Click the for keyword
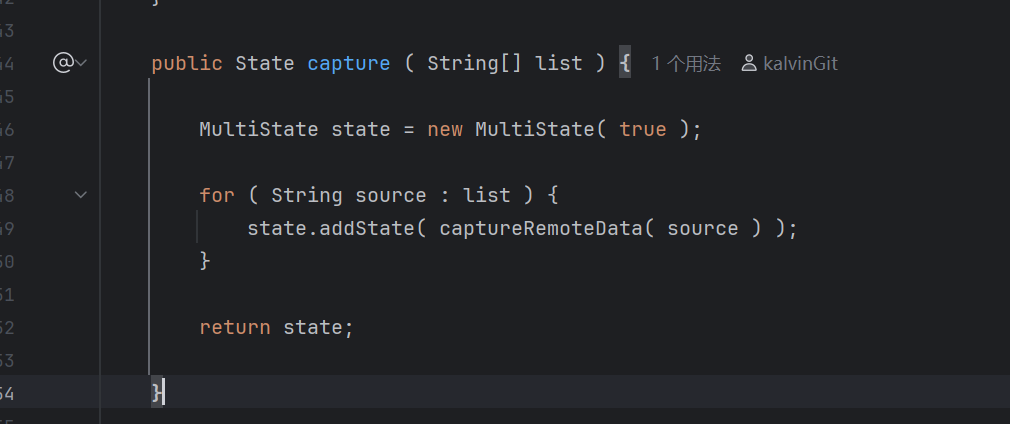The width and height of the screenshot is (1010, 424). [216, 195]
